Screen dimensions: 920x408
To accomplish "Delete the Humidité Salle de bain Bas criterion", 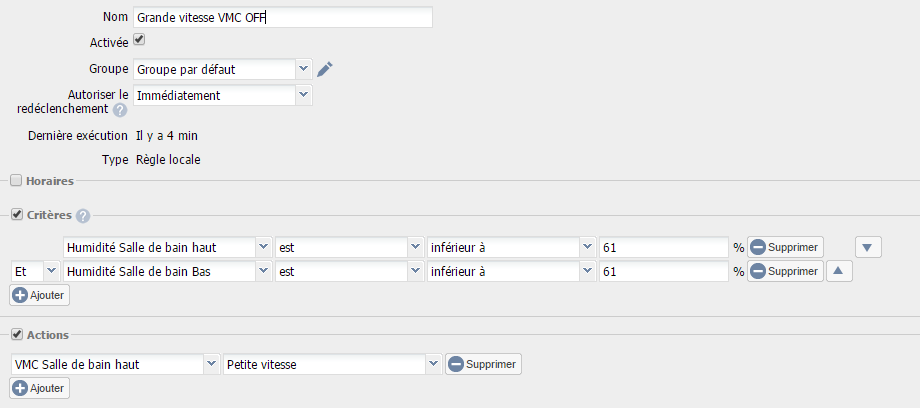I will (785, 271).
